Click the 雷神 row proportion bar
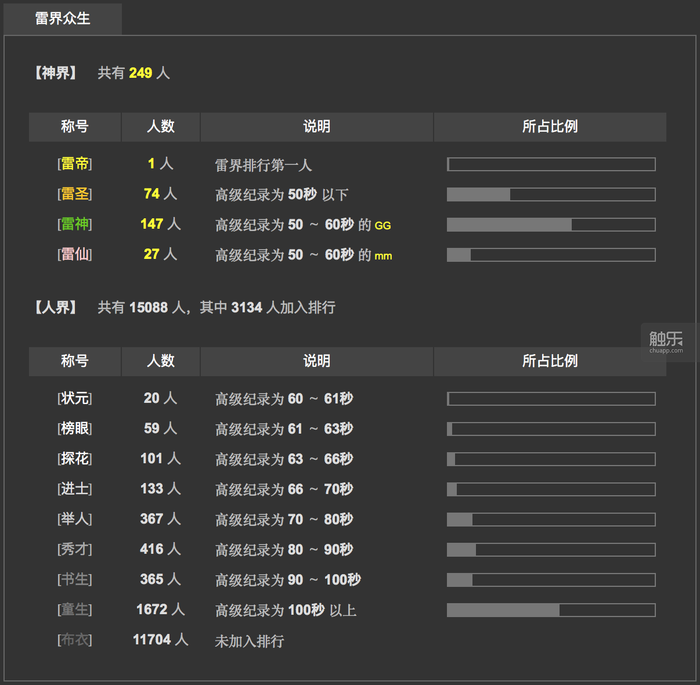 551,225
